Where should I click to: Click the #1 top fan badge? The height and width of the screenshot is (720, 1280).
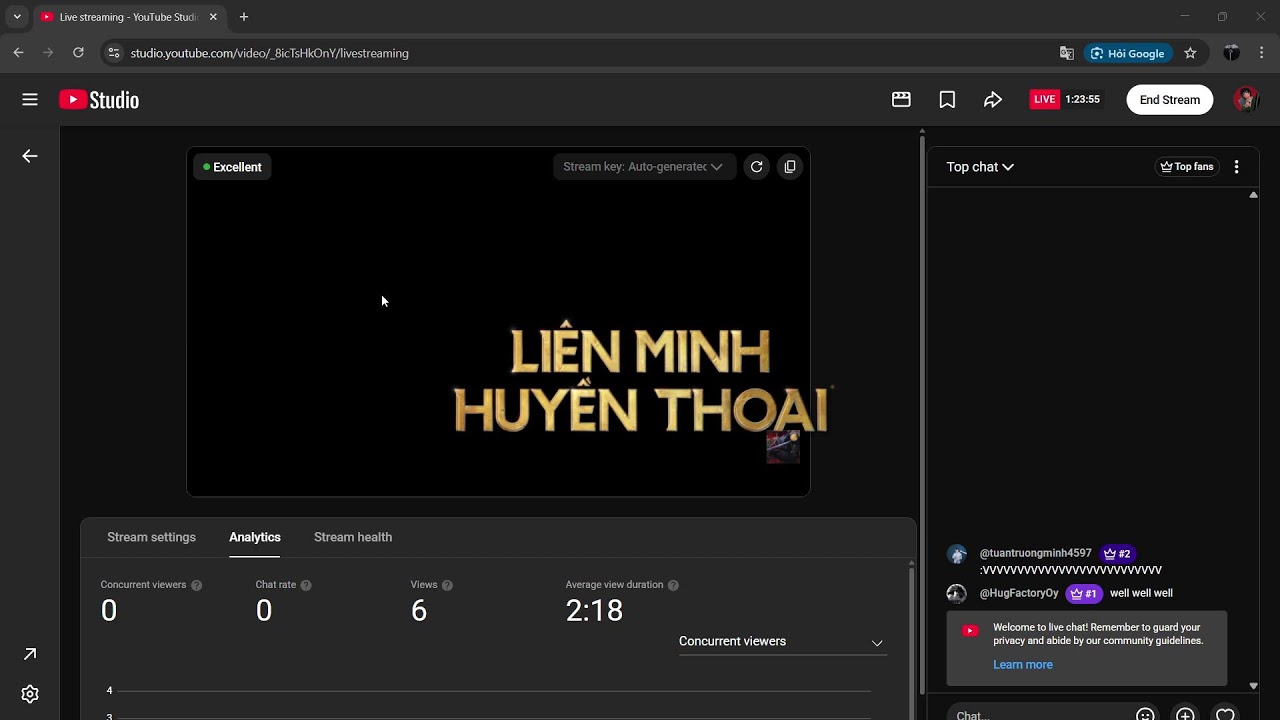pos(1084,593)
